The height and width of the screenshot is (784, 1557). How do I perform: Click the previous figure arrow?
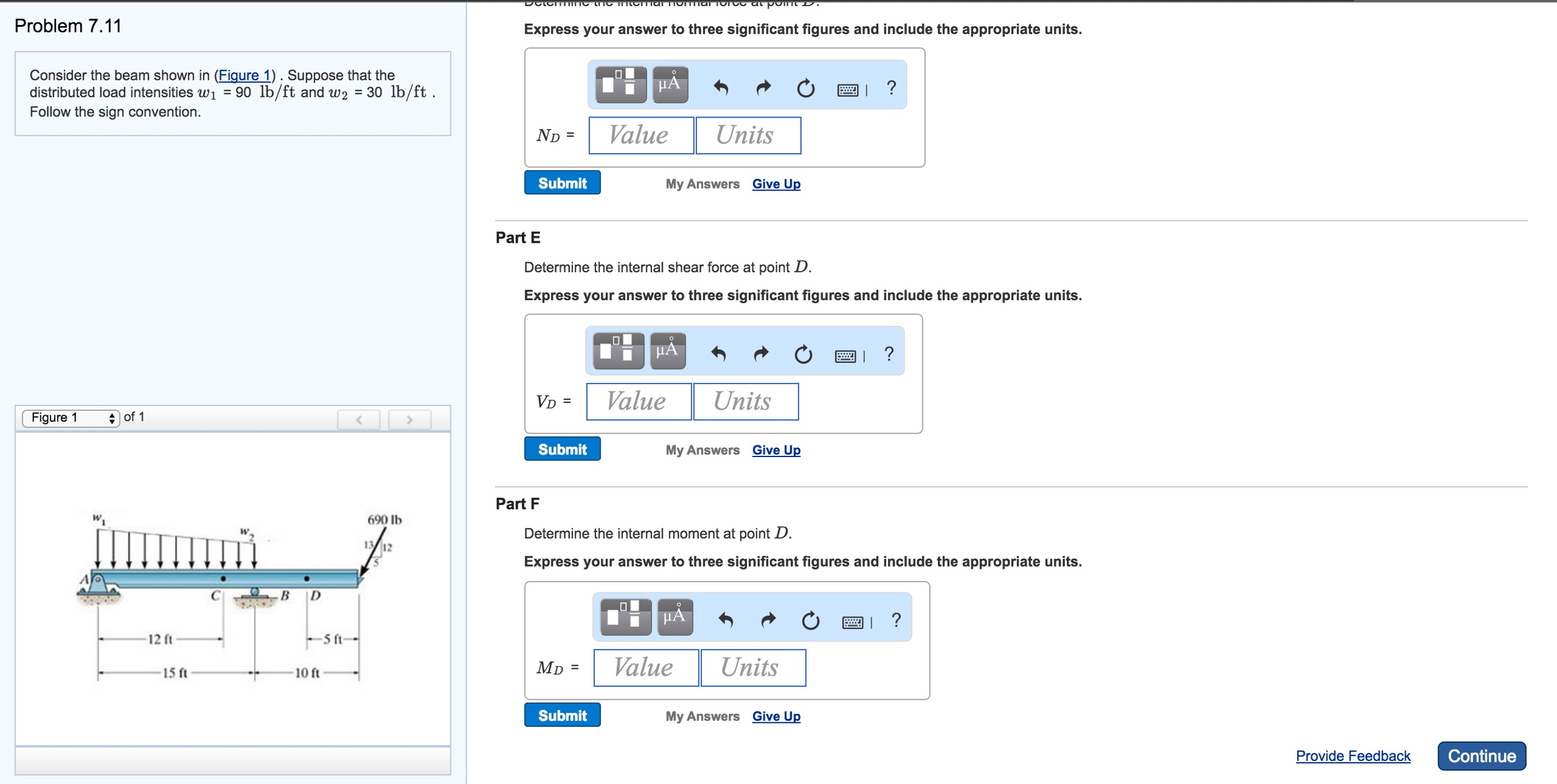click(x=359, y=419)
